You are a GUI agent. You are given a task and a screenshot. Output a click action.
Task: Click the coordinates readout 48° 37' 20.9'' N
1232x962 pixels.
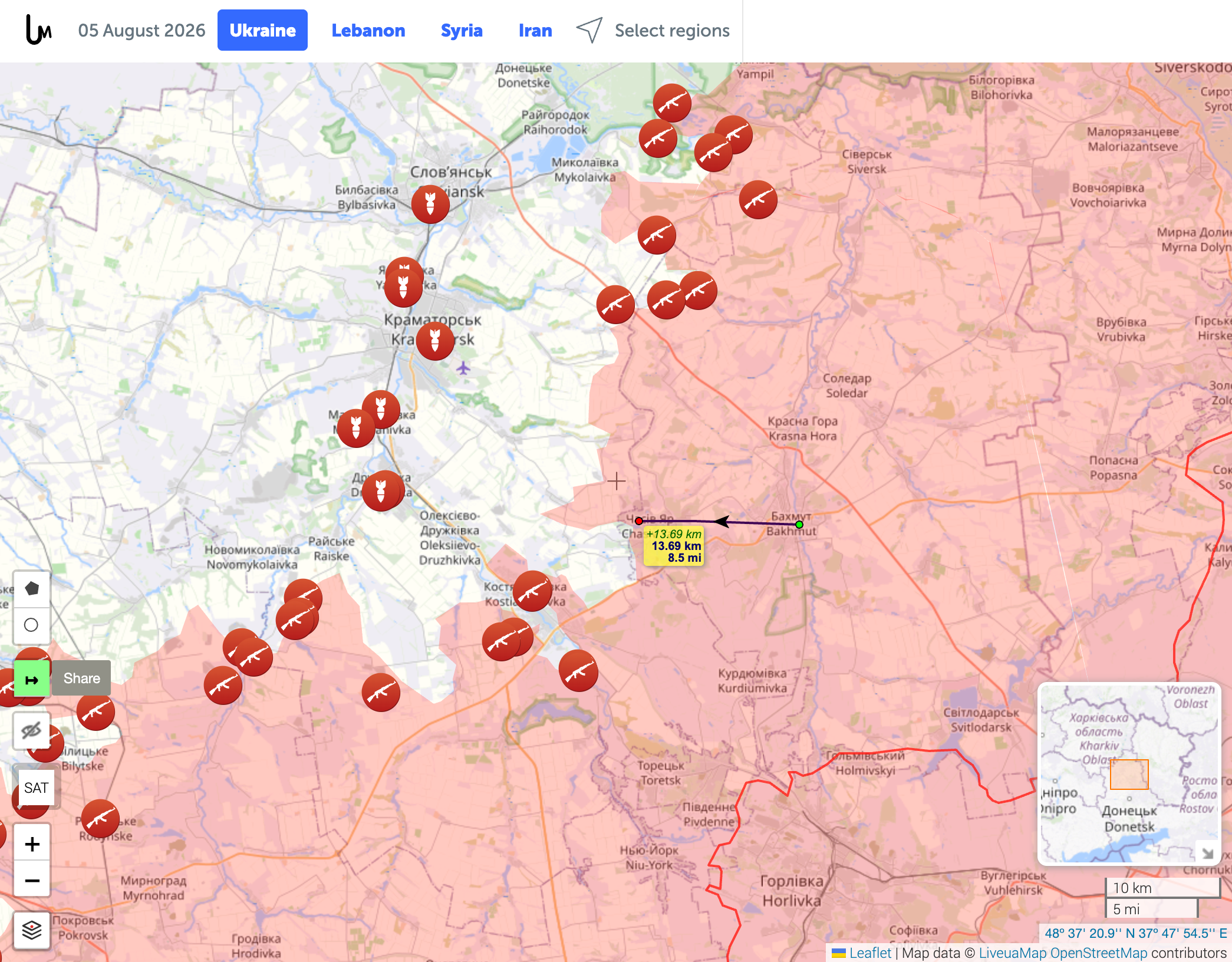click(x=1136, y=933)
